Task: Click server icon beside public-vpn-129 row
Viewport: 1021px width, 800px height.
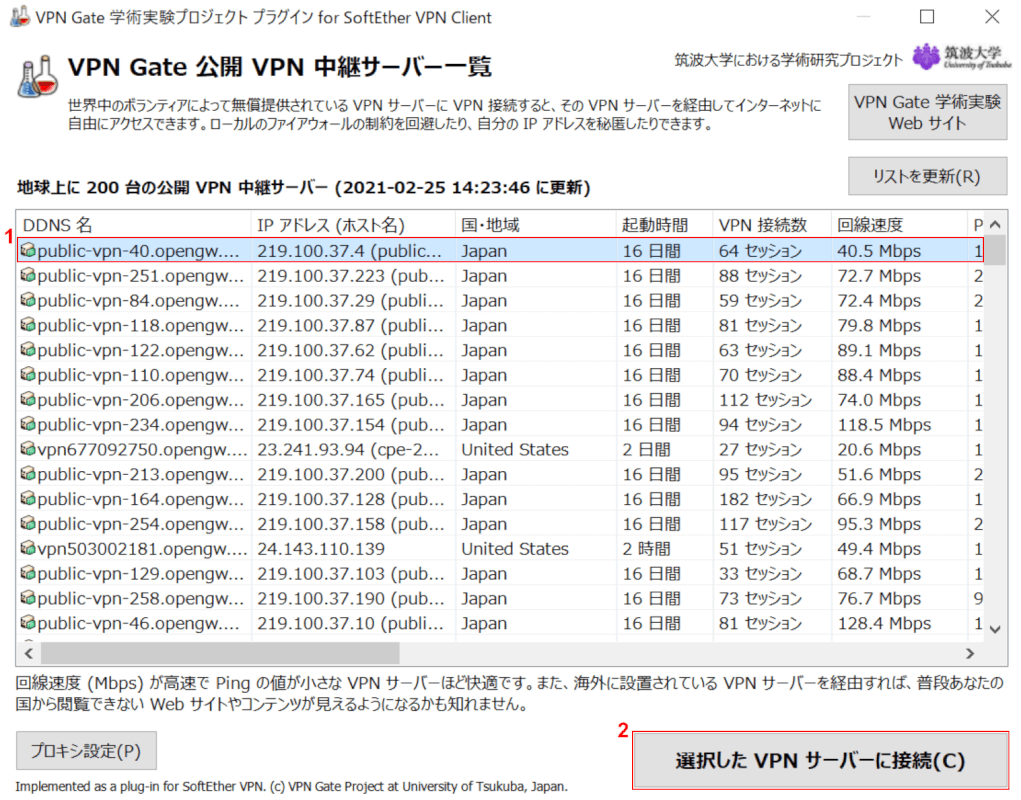Action: point(28,574)
